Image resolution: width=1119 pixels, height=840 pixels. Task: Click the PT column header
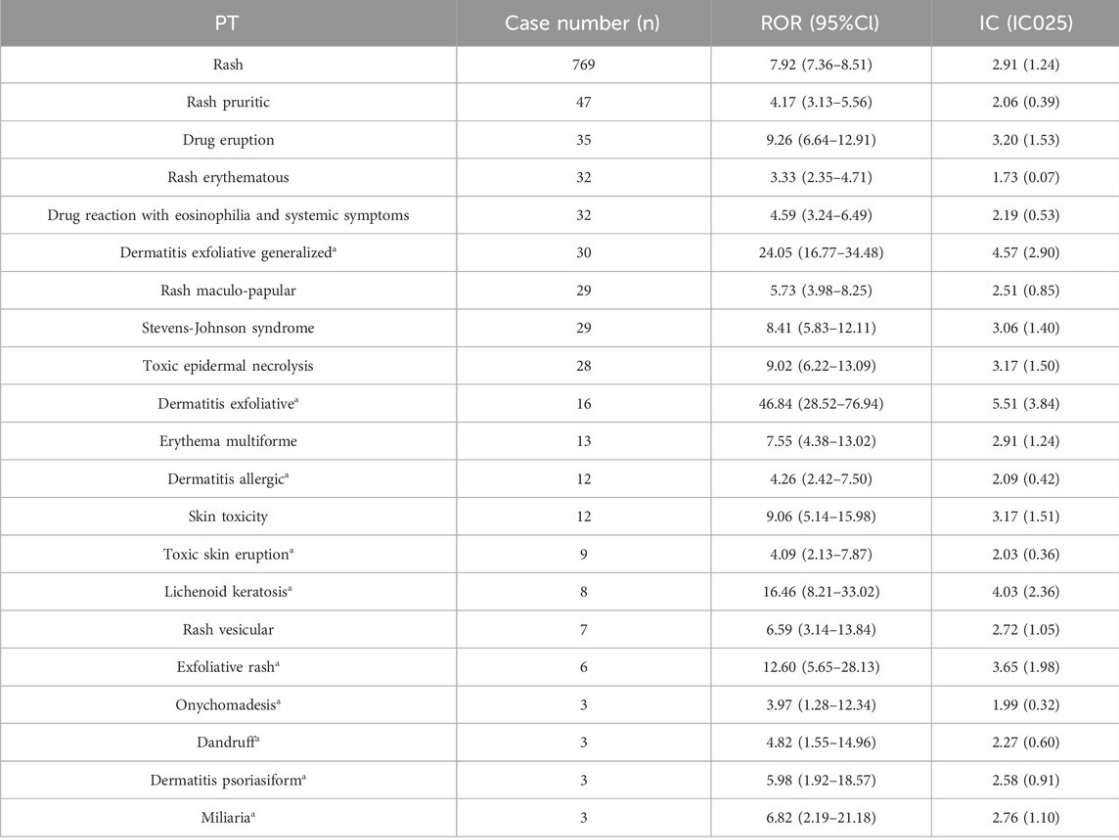pos(228,23)
